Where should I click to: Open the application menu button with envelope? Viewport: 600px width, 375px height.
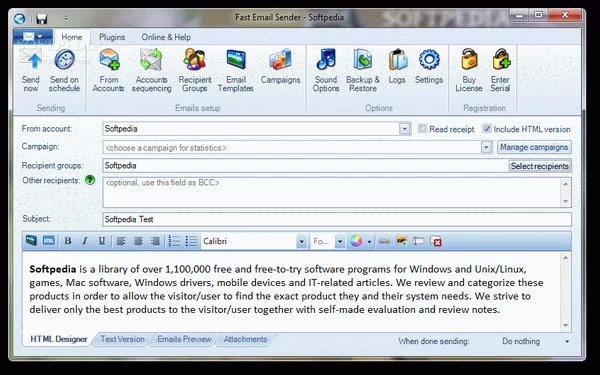click(33, 37)
